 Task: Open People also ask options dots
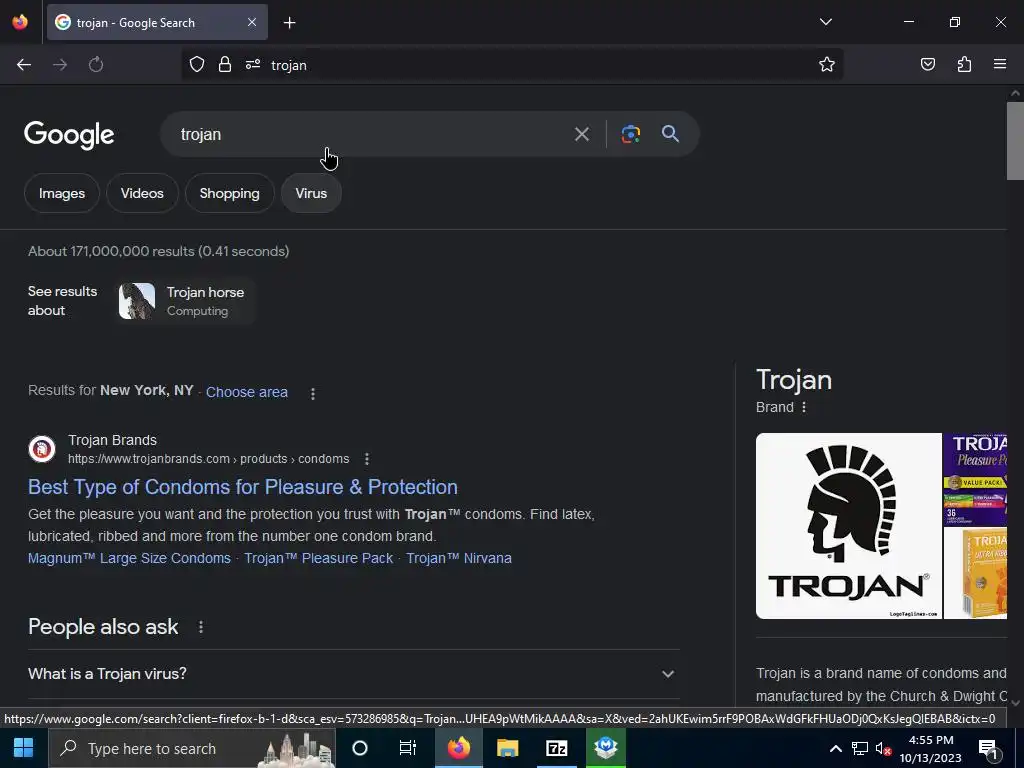[x=200, y=627]
